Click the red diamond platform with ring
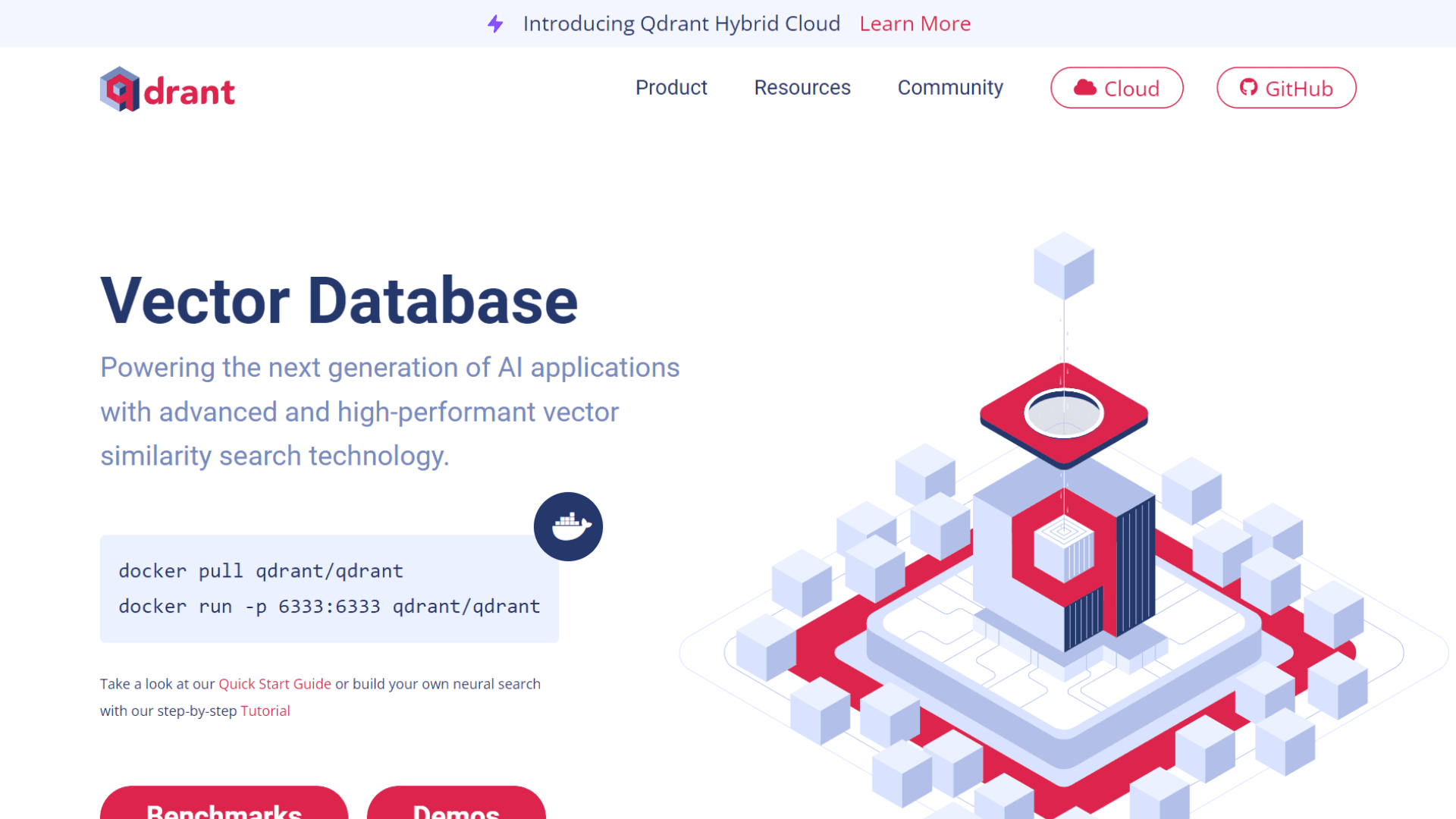1456x819 pixels. pos(1063,415)
